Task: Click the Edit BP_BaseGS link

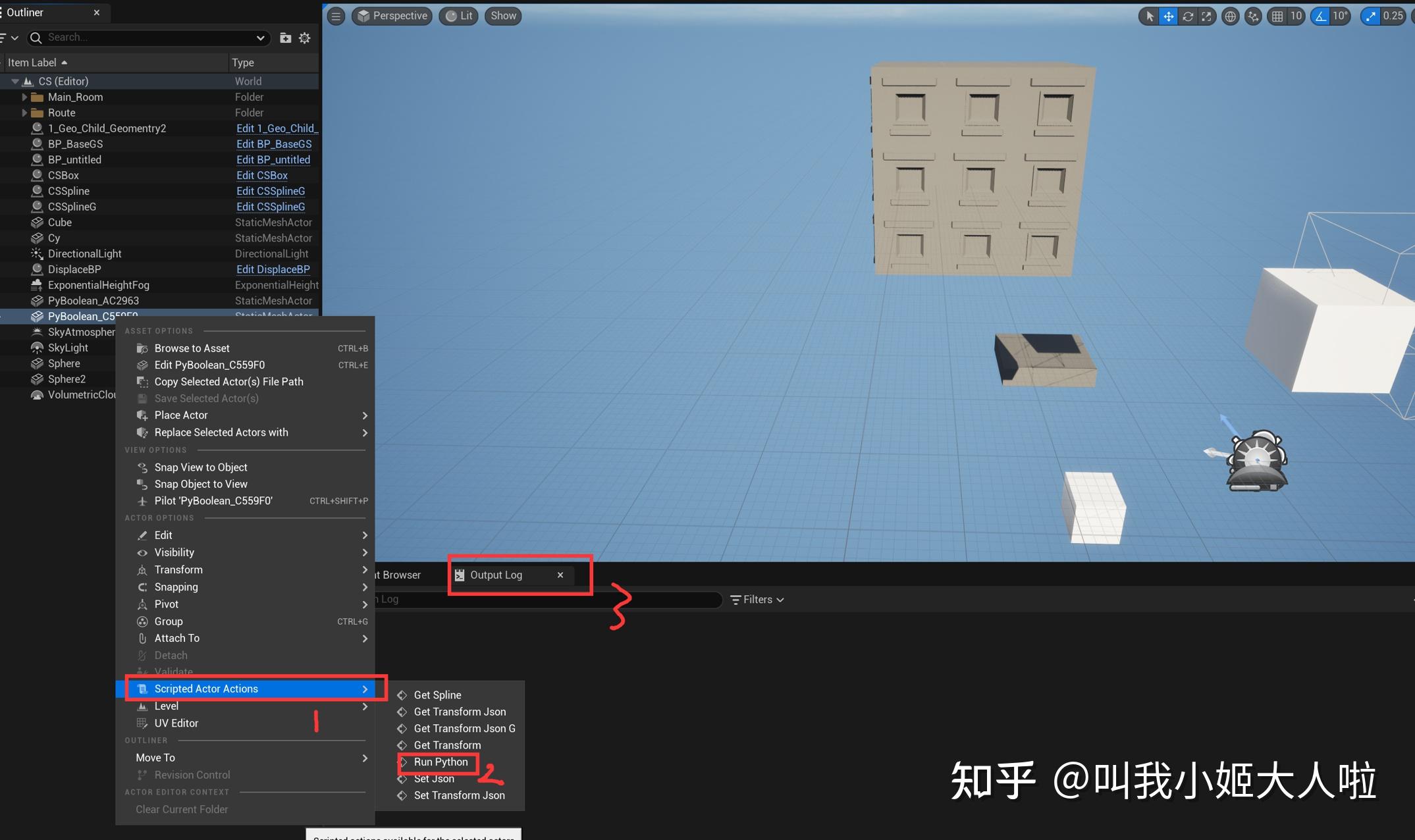Action: [x=274, y=144]
